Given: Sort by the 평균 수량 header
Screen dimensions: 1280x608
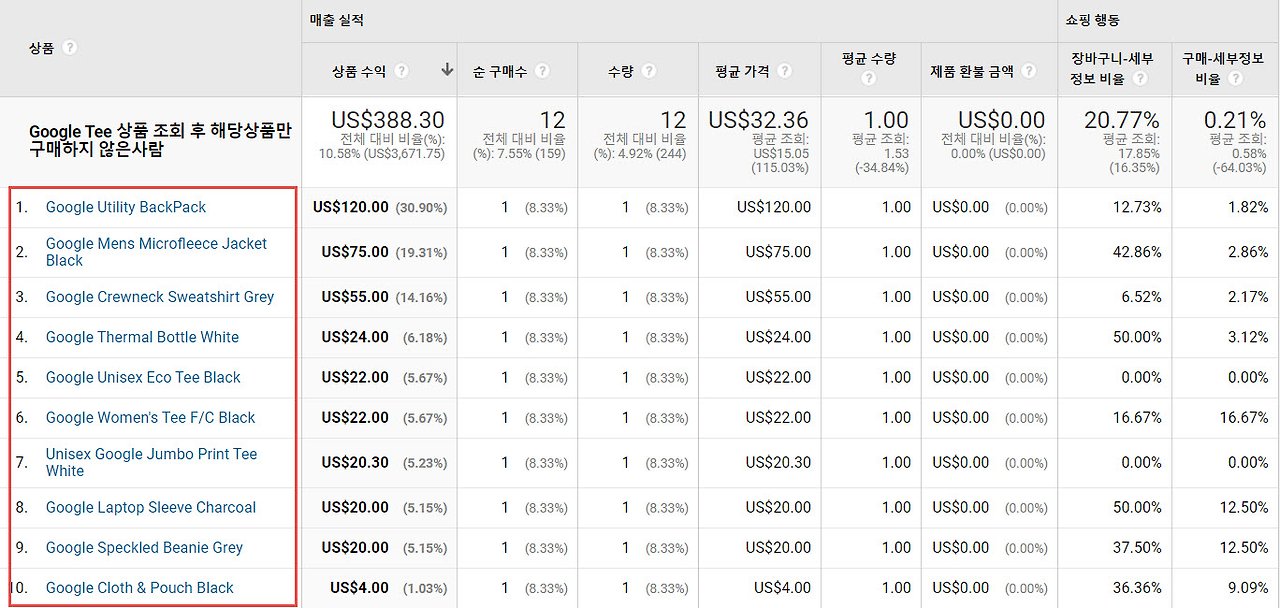Looking at the screenshot, I should (x=868, y=59).
